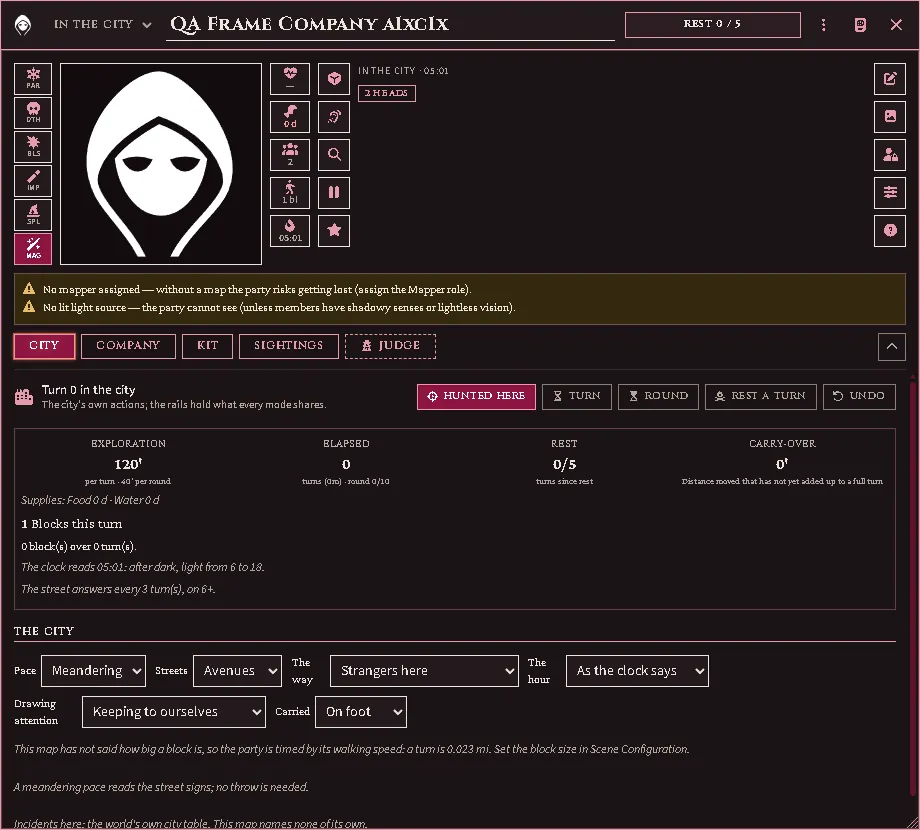The width and height of the screenshot is (920, 830).
Task: Open the Keeping to ourselves dropdown
Action: (x=174, y=712)
